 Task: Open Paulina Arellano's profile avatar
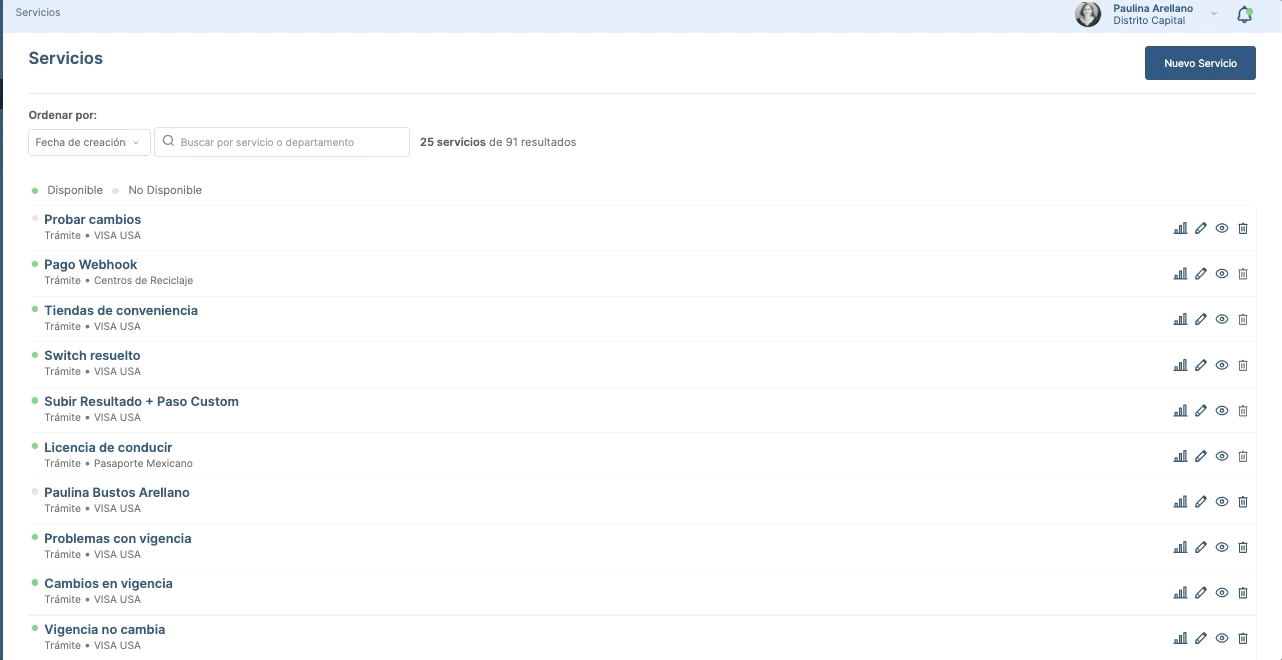coord(1088,14)
